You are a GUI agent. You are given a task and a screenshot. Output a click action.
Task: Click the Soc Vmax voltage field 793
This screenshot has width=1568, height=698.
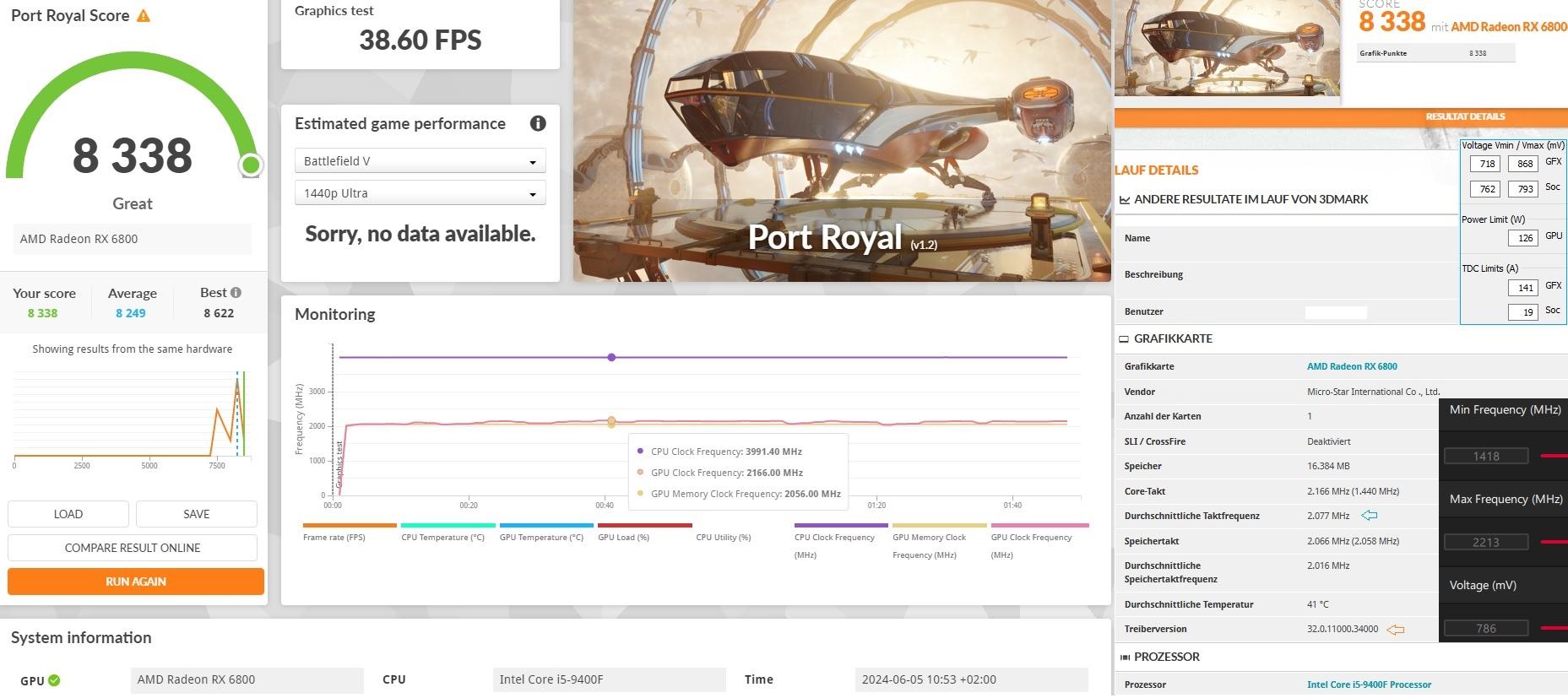click(x=1524, y=189)
